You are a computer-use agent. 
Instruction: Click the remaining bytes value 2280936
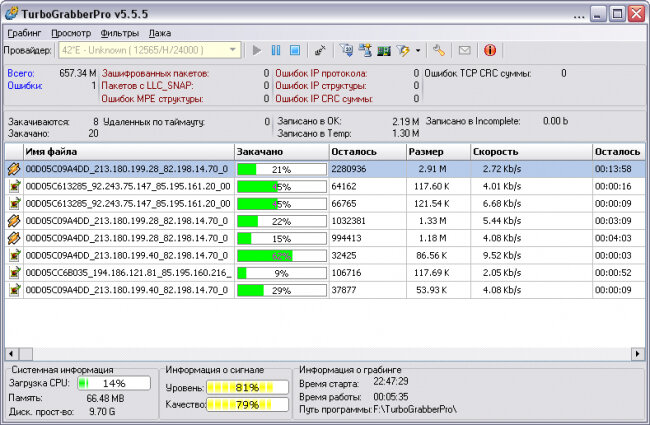coord(349,169)
